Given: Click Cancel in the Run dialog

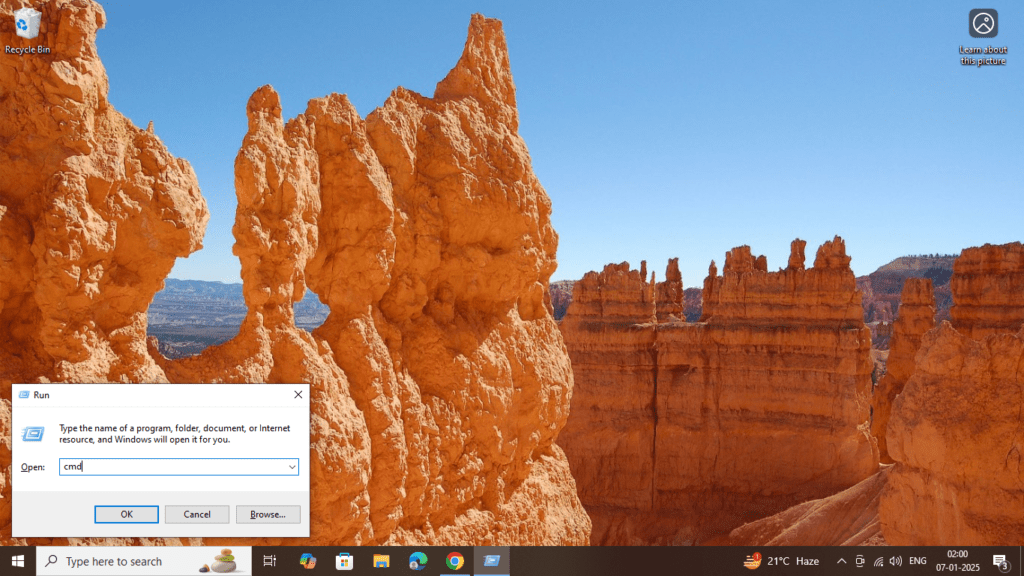Looking at the screenshot, I should click(x=197, y=515).
